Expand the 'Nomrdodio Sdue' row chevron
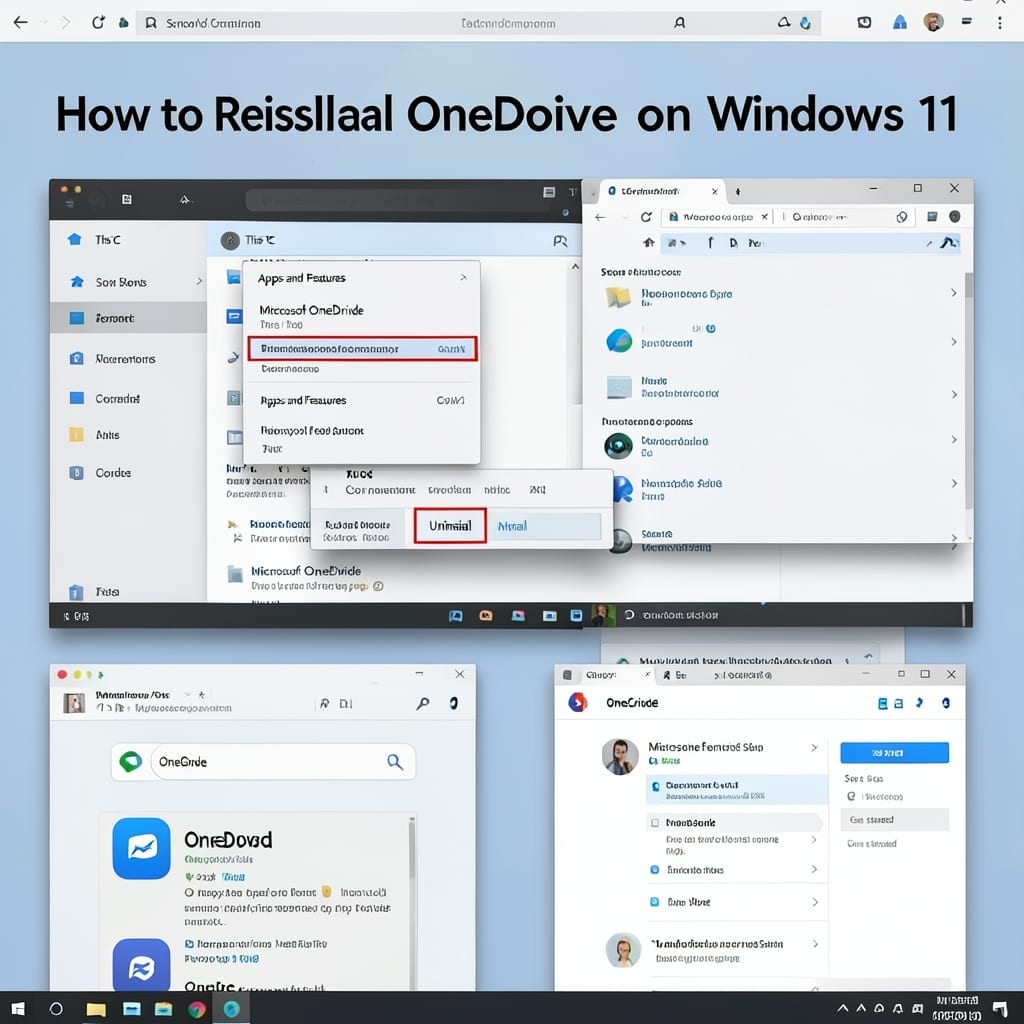The image size is (1024, 1024). (953, 483)
